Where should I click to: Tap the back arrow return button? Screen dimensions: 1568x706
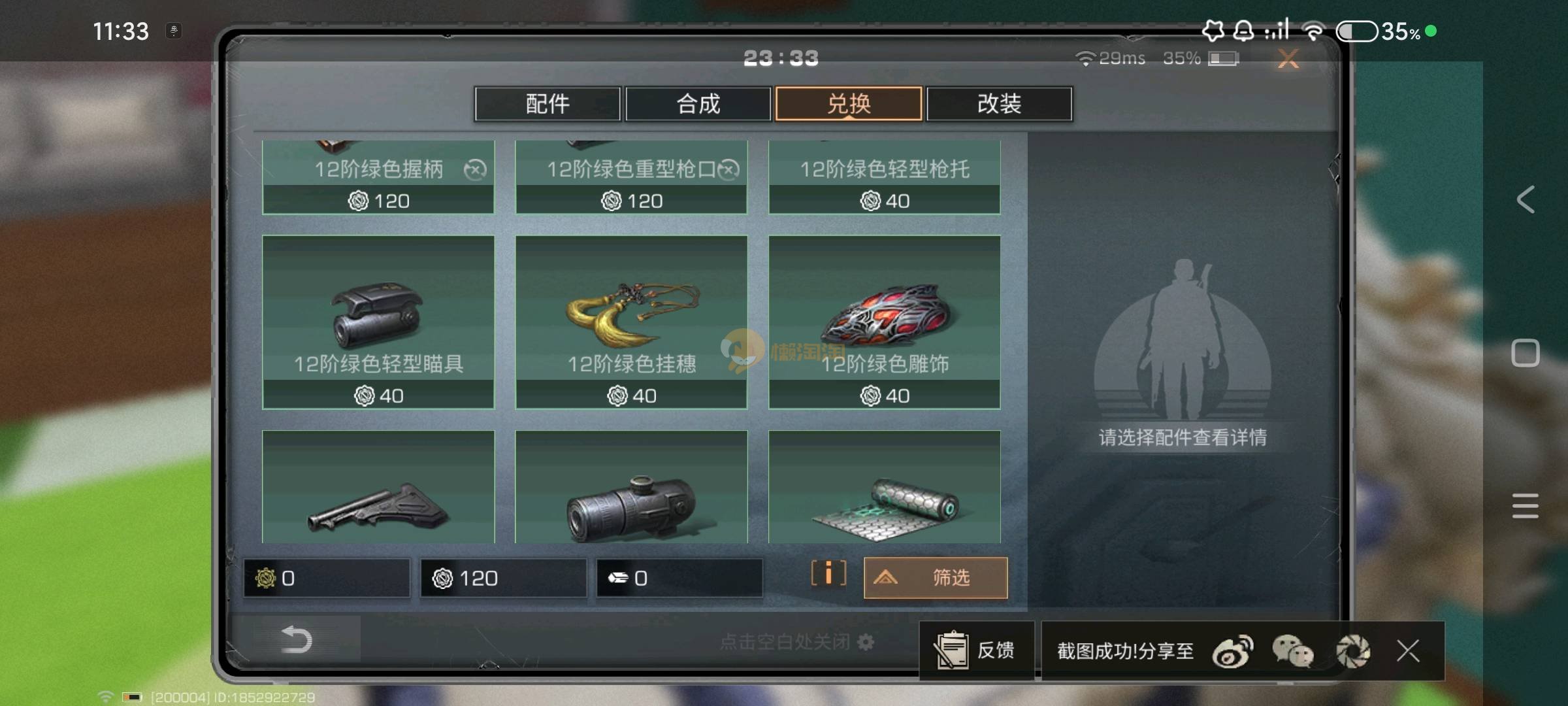click(x=296, y=639)
